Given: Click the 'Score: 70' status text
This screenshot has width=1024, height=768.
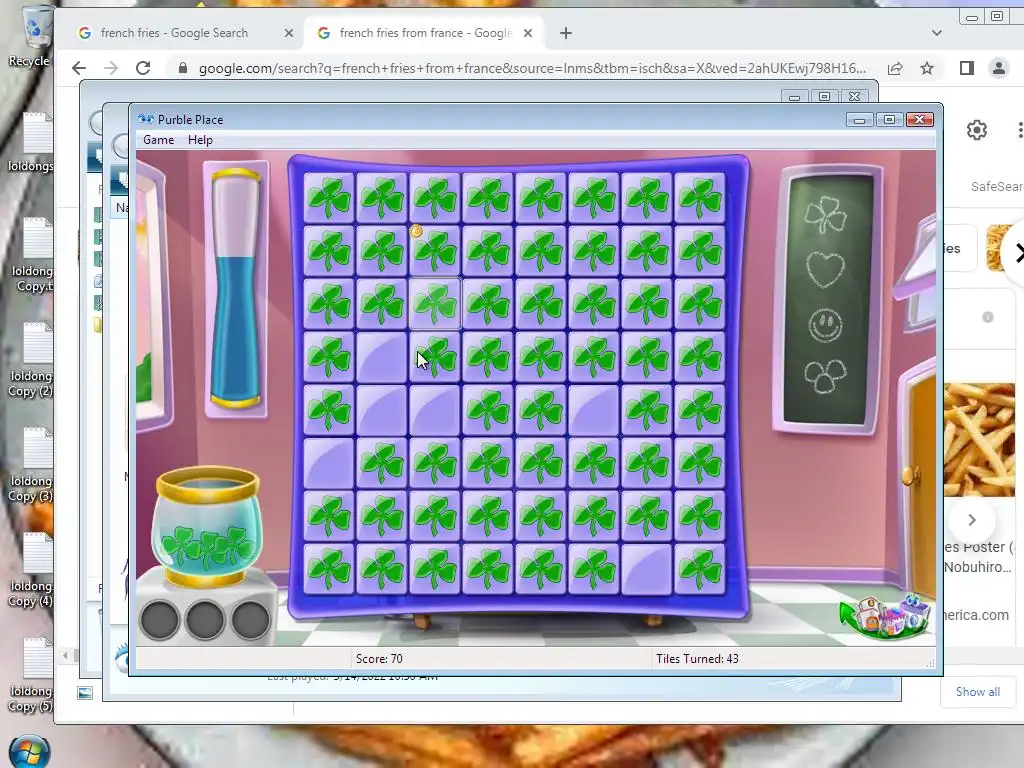Looking at the screenshot, I should tap(379, 659).
